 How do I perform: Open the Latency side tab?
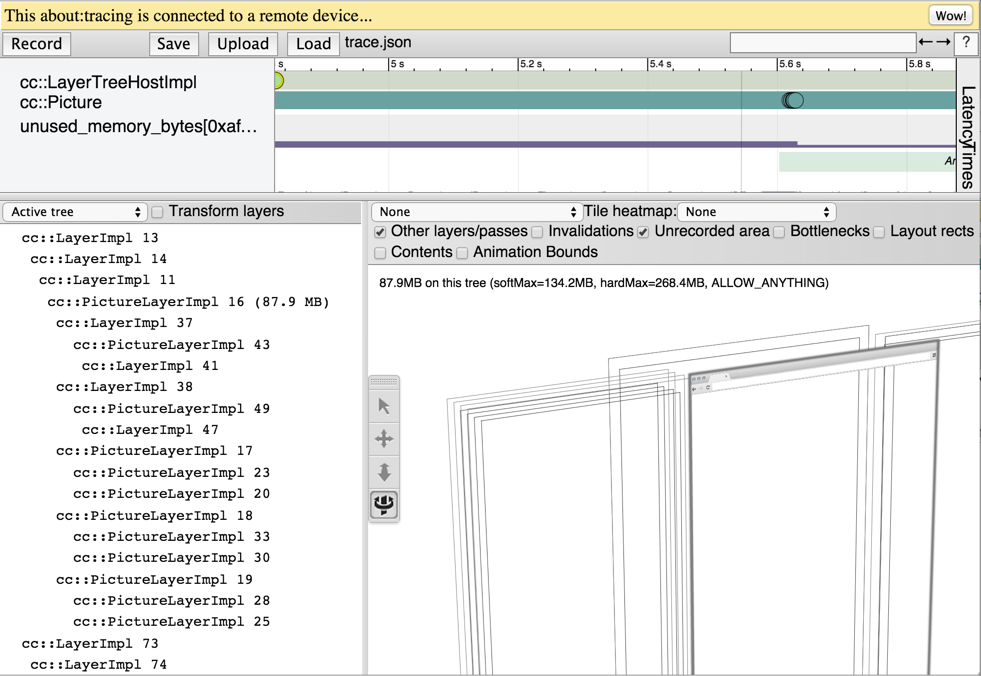967,110
